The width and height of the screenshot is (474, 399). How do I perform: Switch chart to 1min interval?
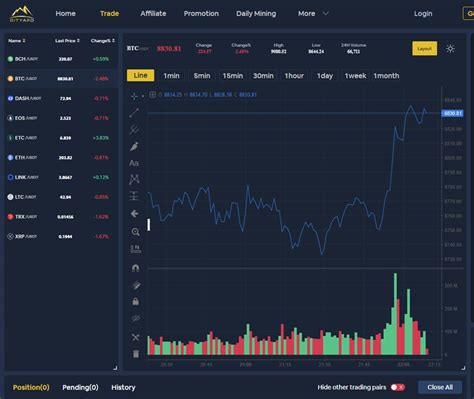[x=171, y=76]
